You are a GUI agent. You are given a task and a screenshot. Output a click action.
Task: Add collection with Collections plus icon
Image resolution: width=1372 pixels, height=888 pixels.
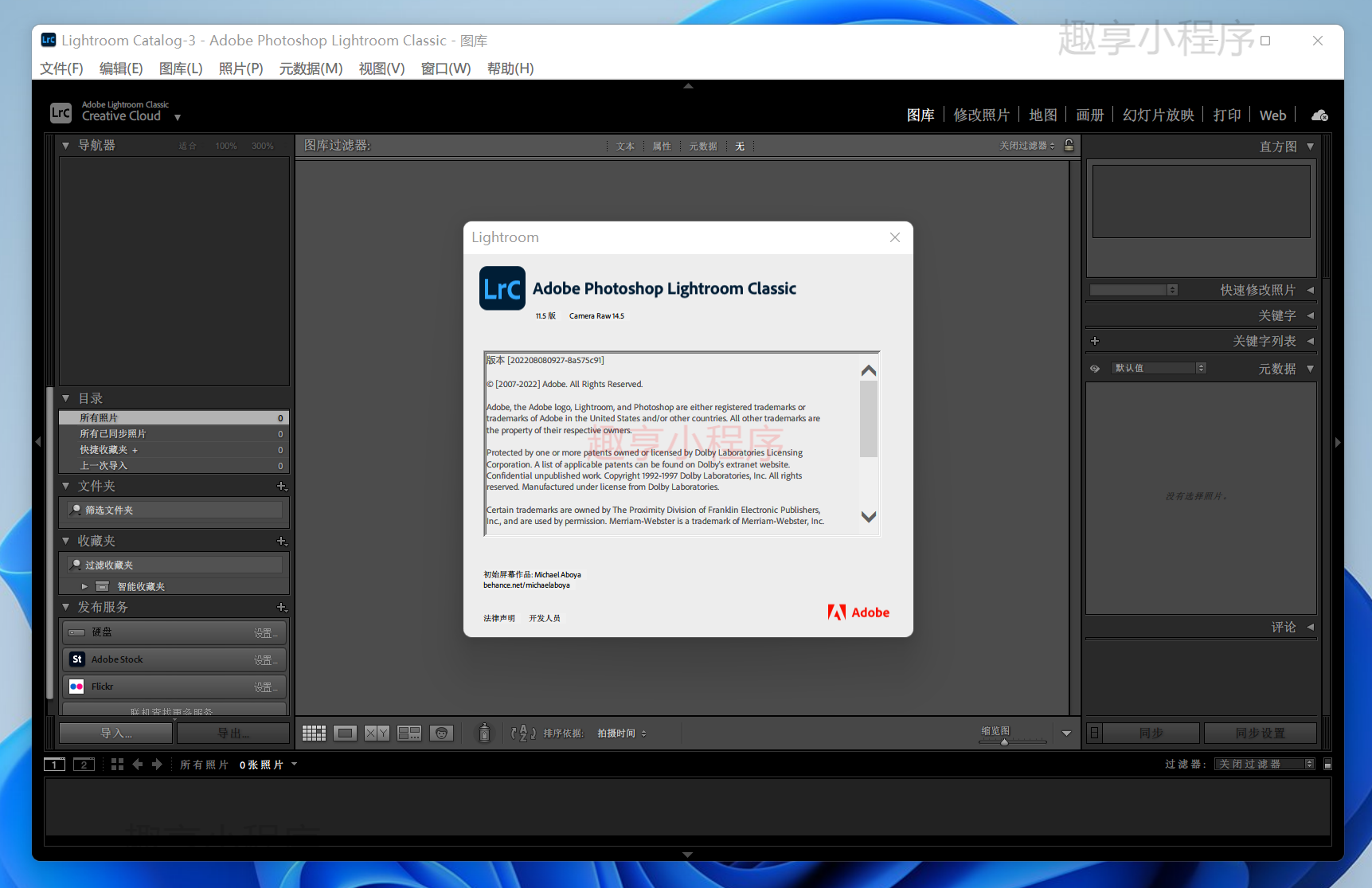[x=281, y=541]
